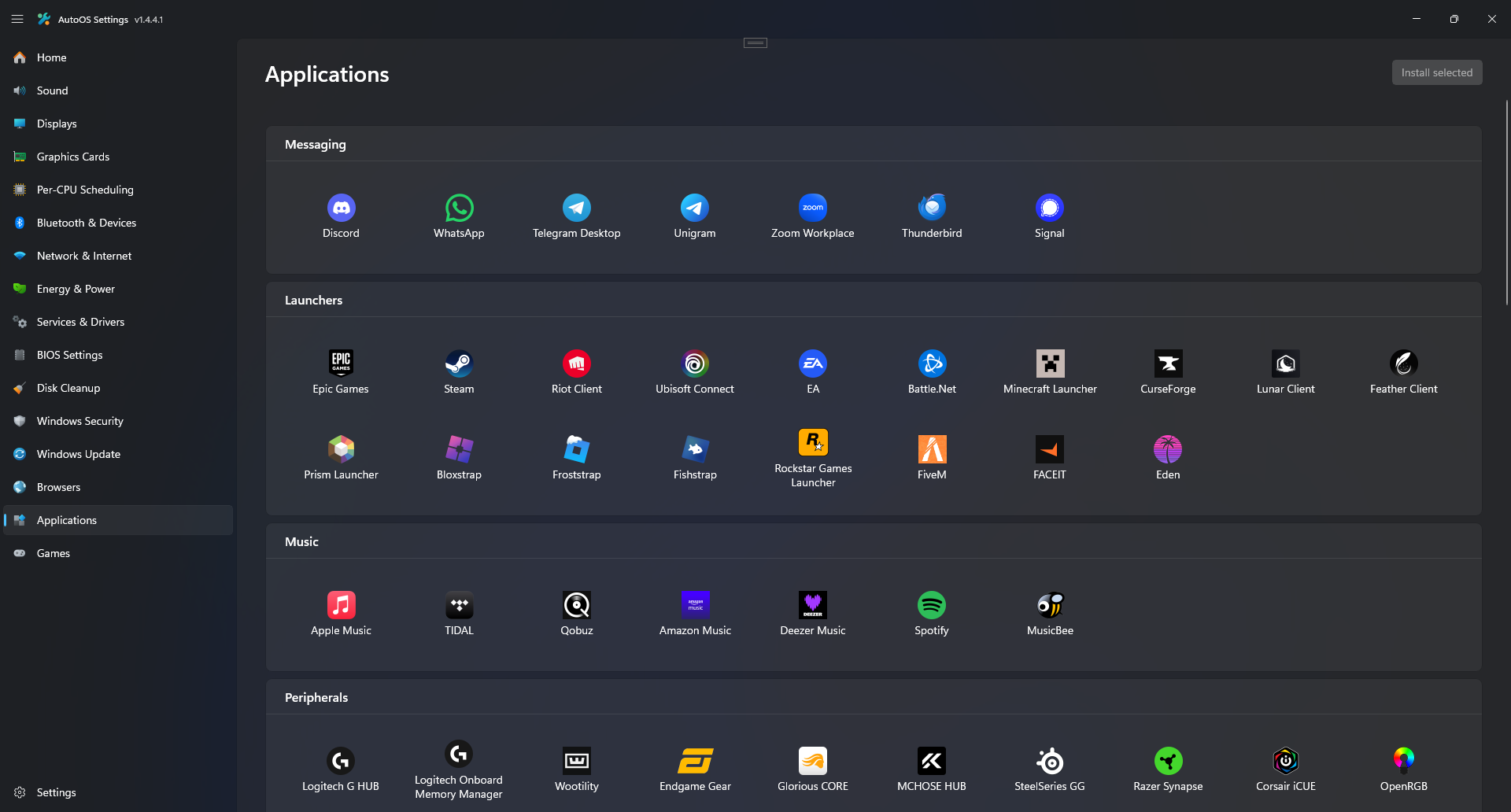Choose the Thunderbird icon

coord(932,208)
